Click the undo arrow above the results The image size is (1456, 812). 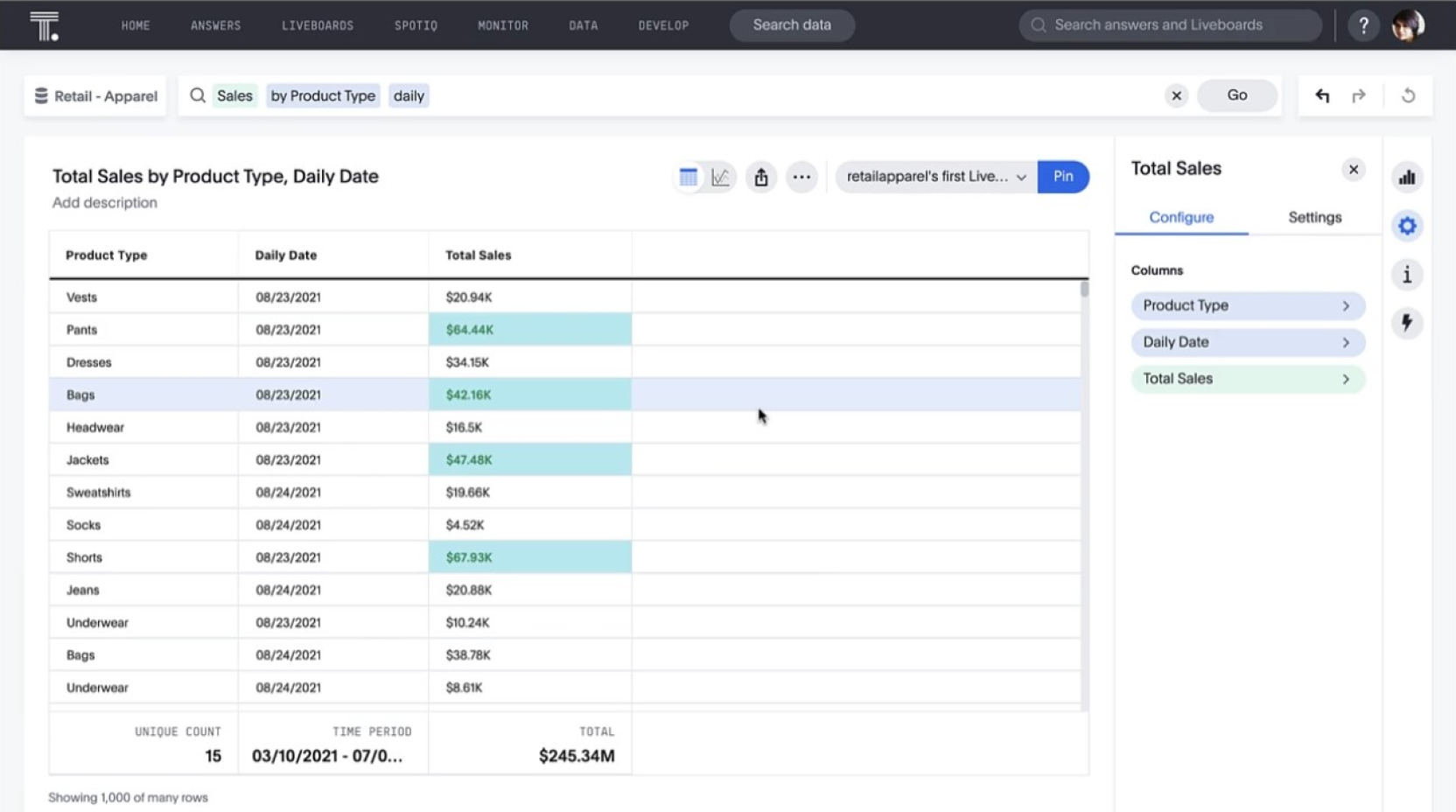tap(1323, 95)
